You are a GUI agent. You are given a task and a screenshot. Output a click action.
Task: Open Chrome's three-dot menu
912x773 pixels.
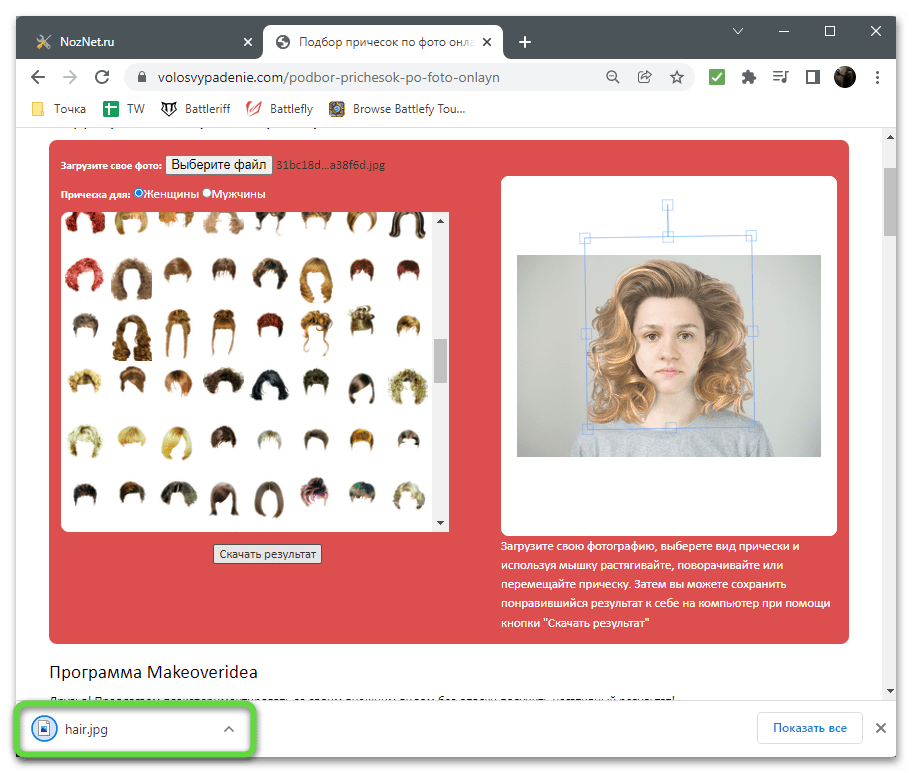(x=878, y=77)
